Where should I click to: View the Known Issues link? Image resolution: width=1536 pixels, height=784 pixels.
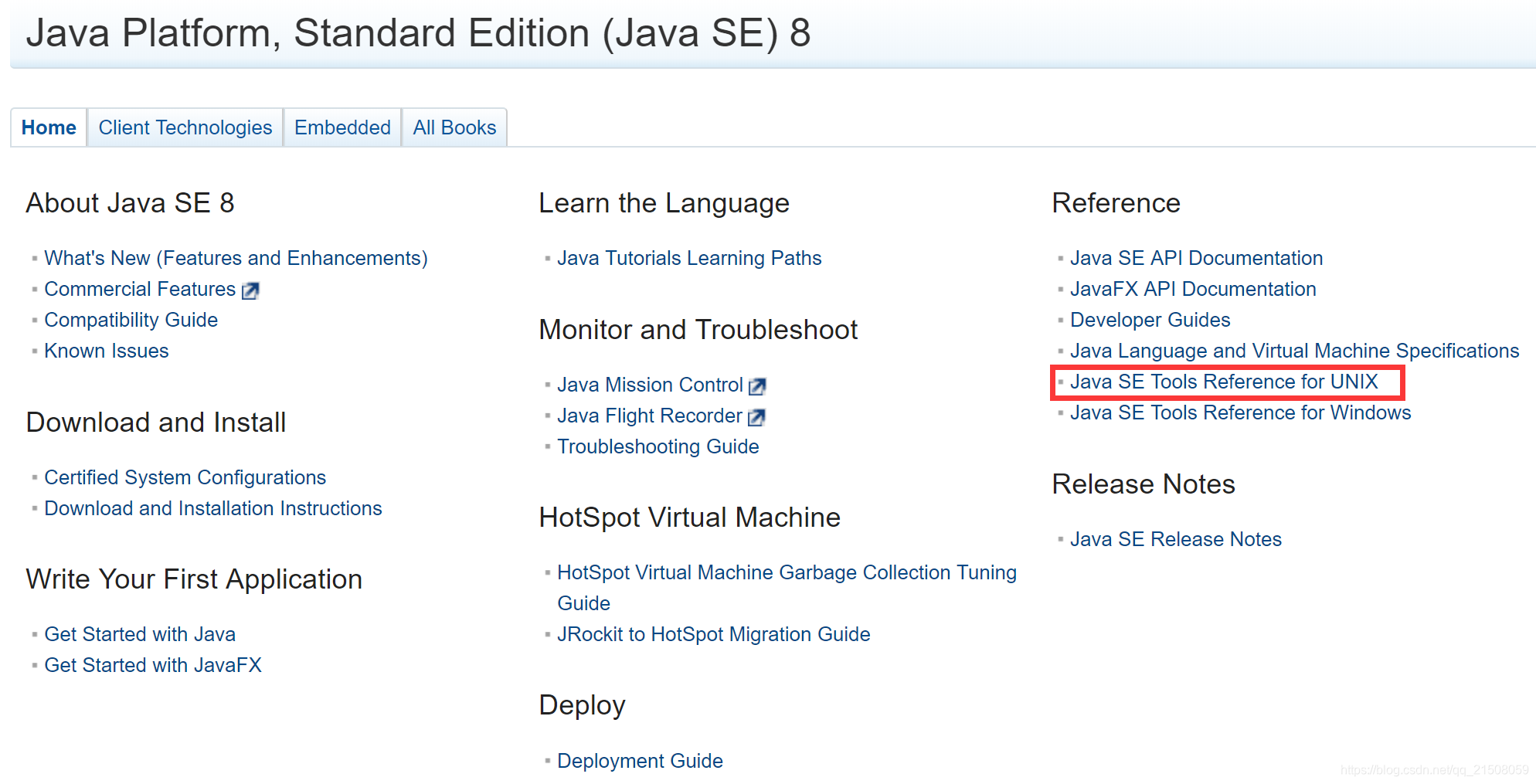coord(106,351)
